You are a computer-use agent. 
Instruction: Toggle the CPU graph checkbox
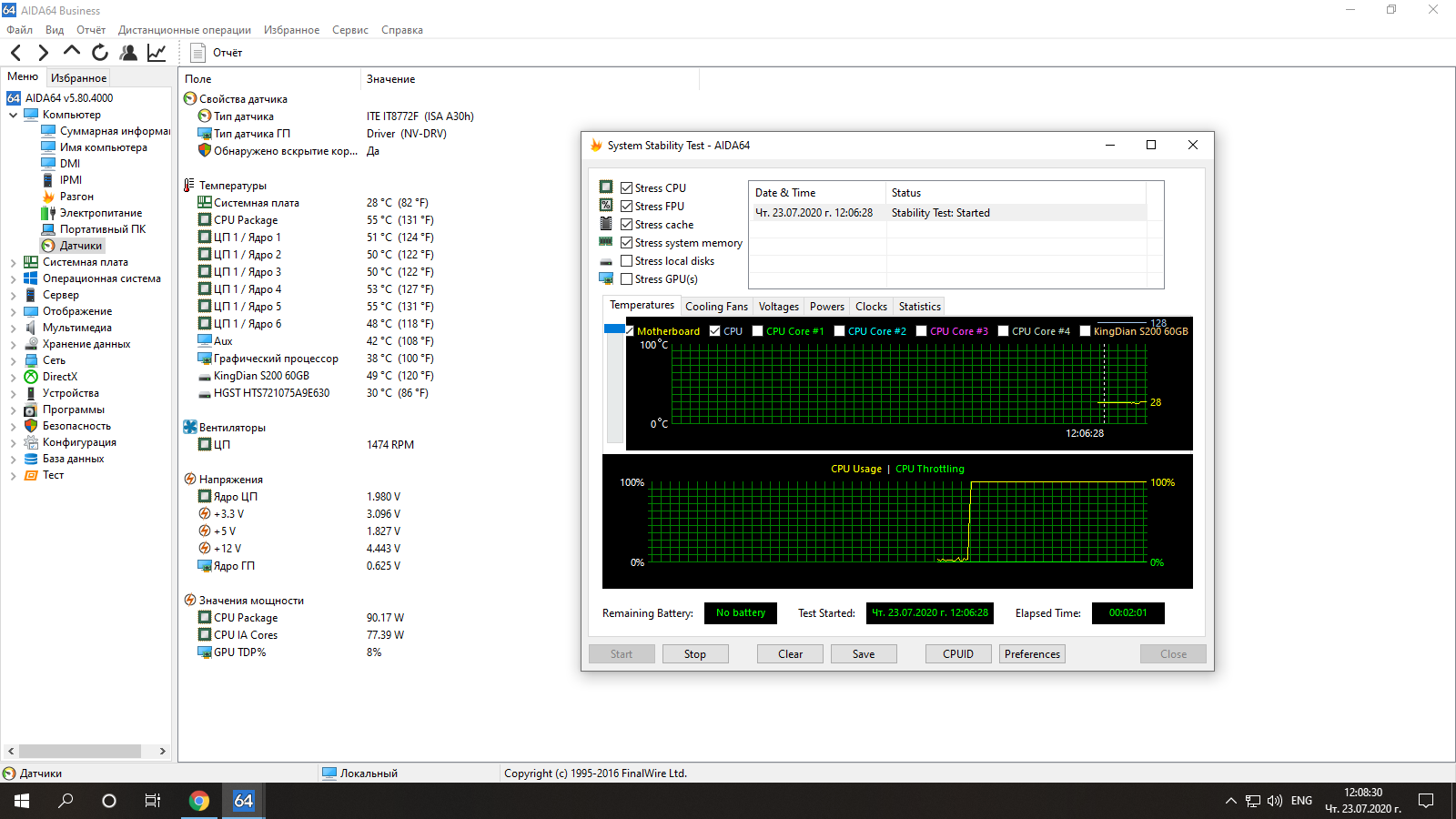(x=715, y=331)
